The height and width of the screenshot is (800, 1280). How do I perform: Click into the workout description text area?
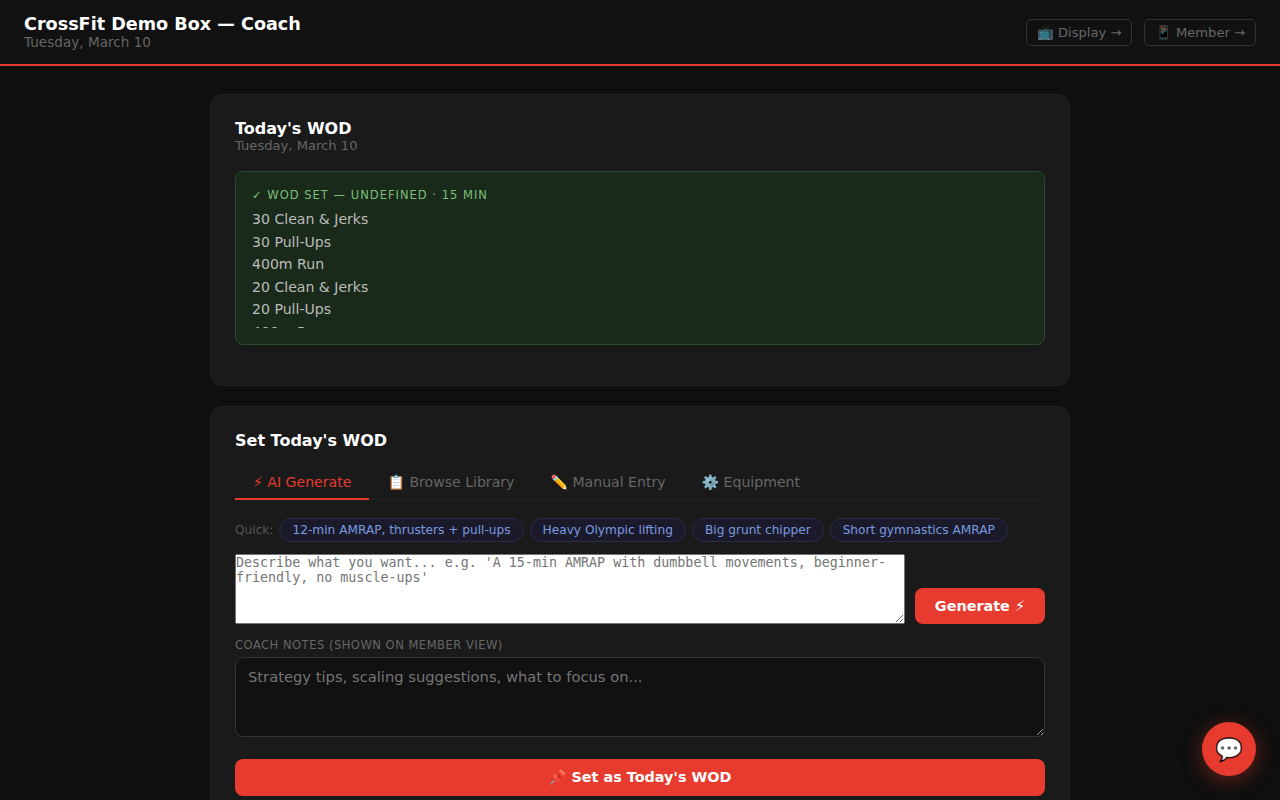click(x=569, y=588)
